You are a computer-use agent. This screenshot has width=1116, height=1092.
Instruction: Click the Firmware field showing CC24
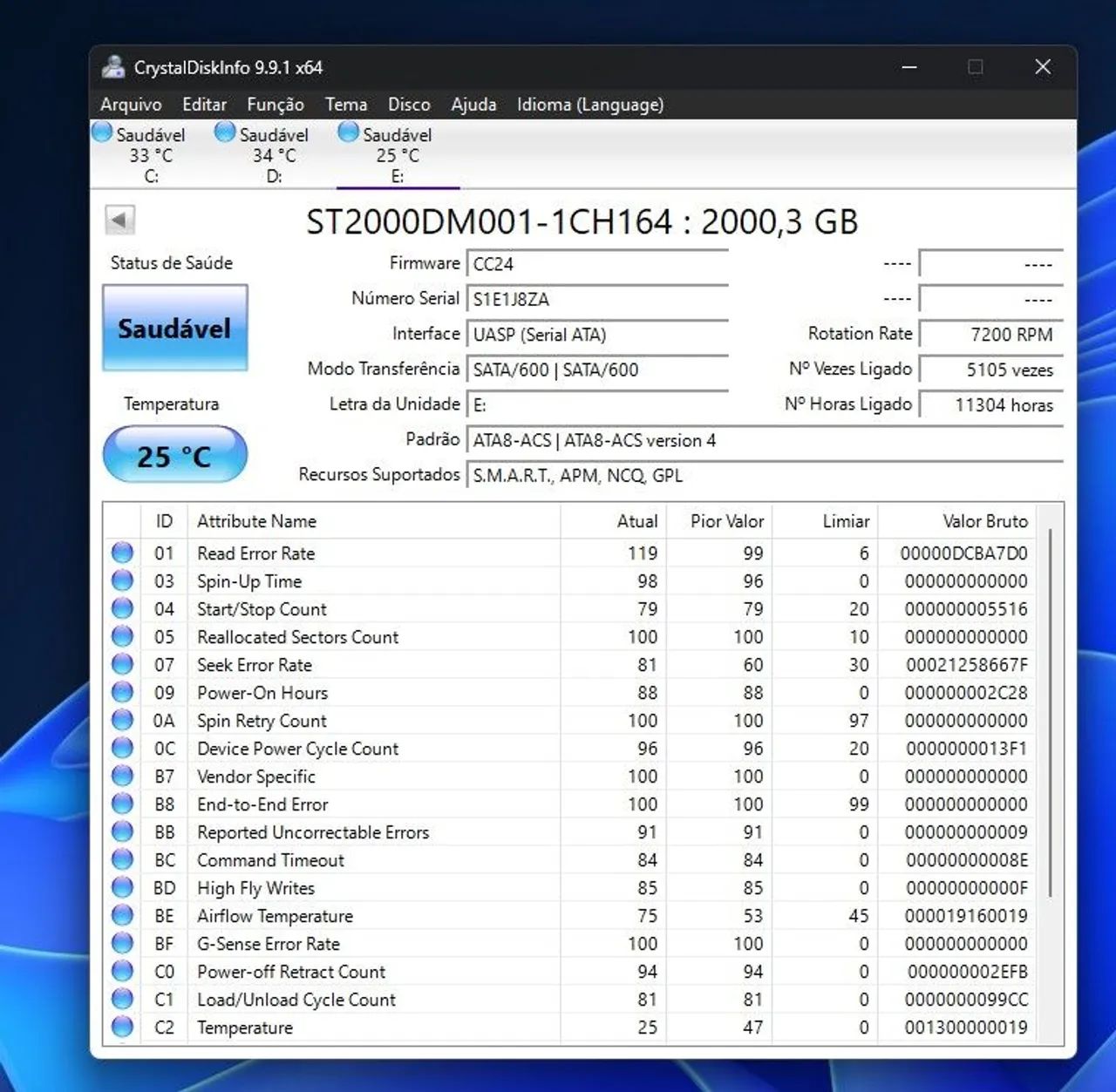[597, 264]
